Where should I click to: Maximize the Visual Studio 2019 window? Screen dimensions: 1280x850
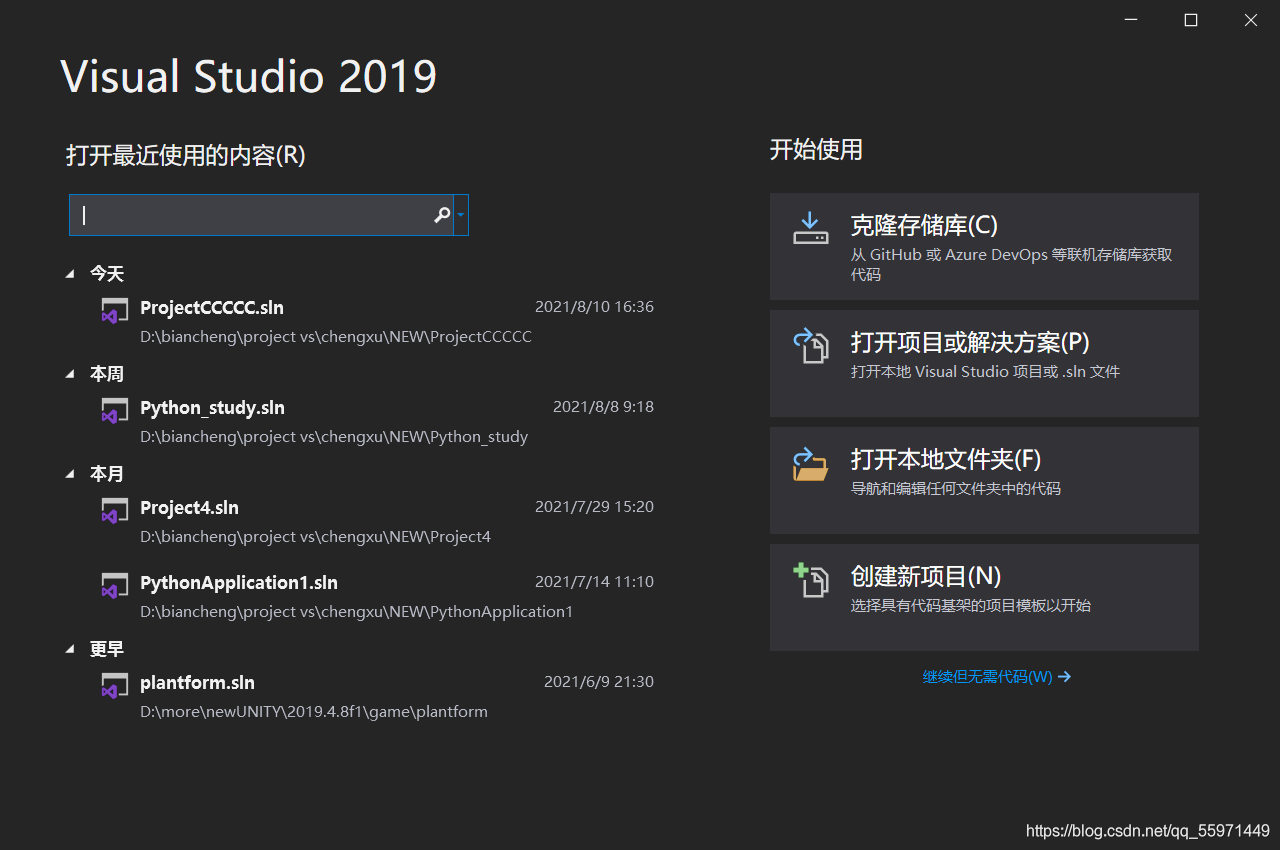click(1191, 20)
